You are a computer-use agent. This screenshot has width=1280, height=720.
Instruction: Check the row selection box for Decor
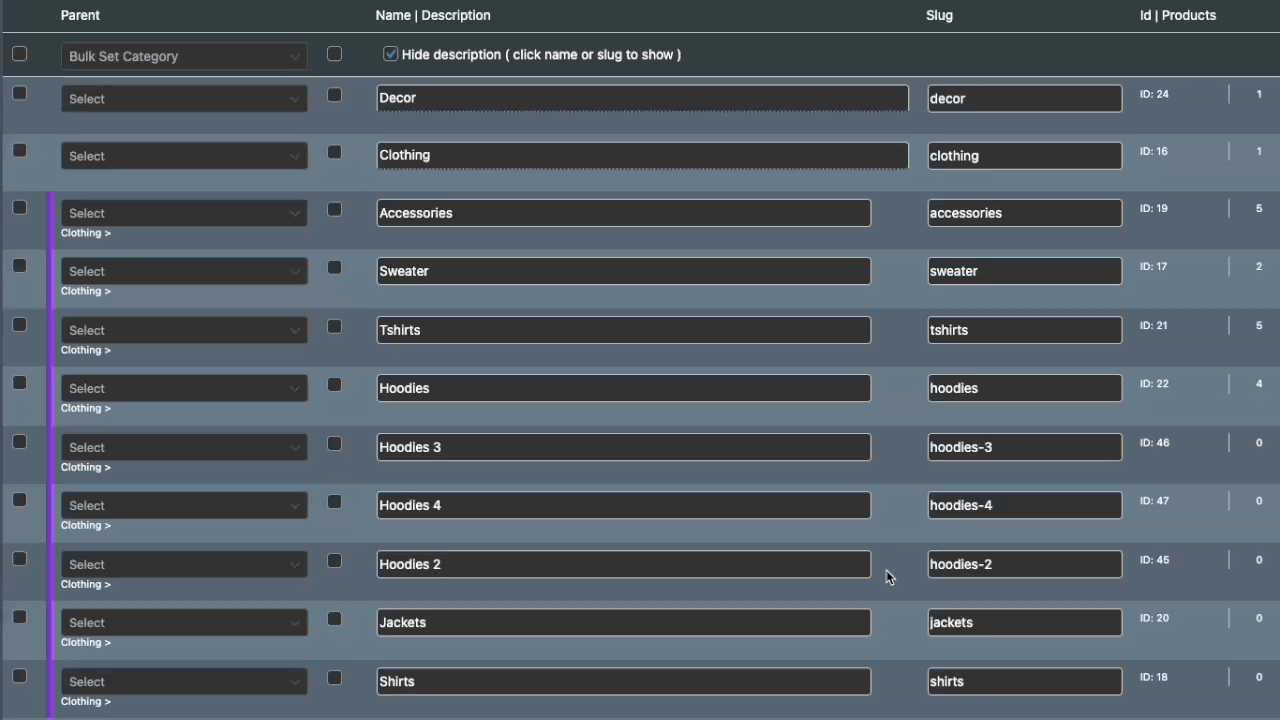coord(20,93)
